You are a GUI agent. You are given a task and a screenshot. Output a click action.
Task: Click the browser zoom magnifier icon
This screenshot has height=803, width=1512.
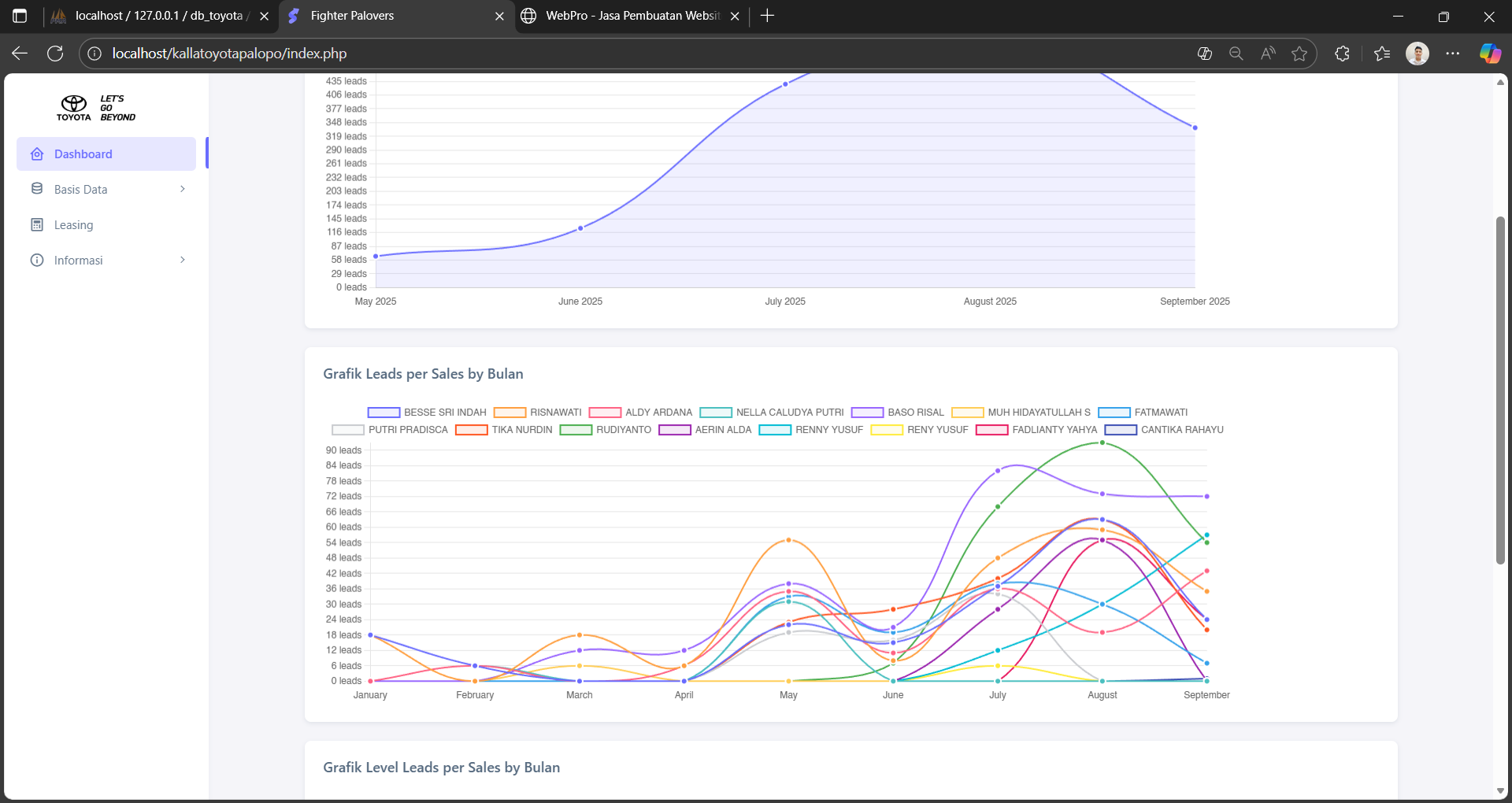tap(1236, 54)
